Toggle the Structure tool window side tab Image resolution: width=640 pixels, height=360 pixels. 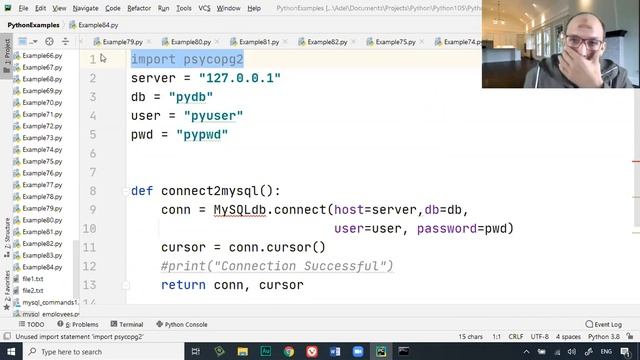coord(7,238)
